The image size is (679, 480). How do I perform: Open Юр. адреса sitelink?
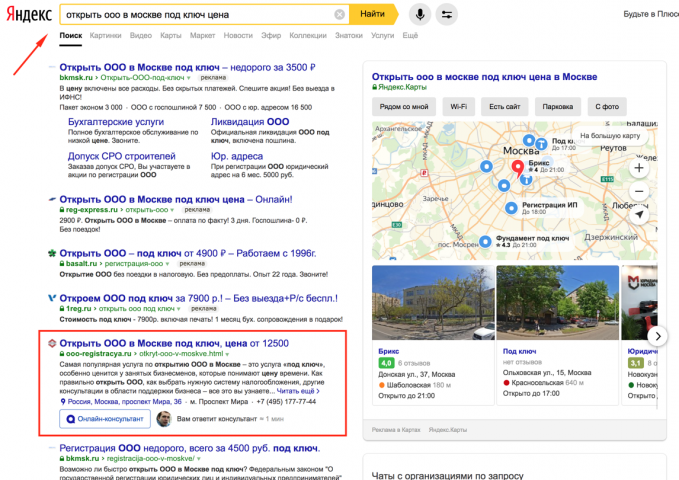(236, 156)
